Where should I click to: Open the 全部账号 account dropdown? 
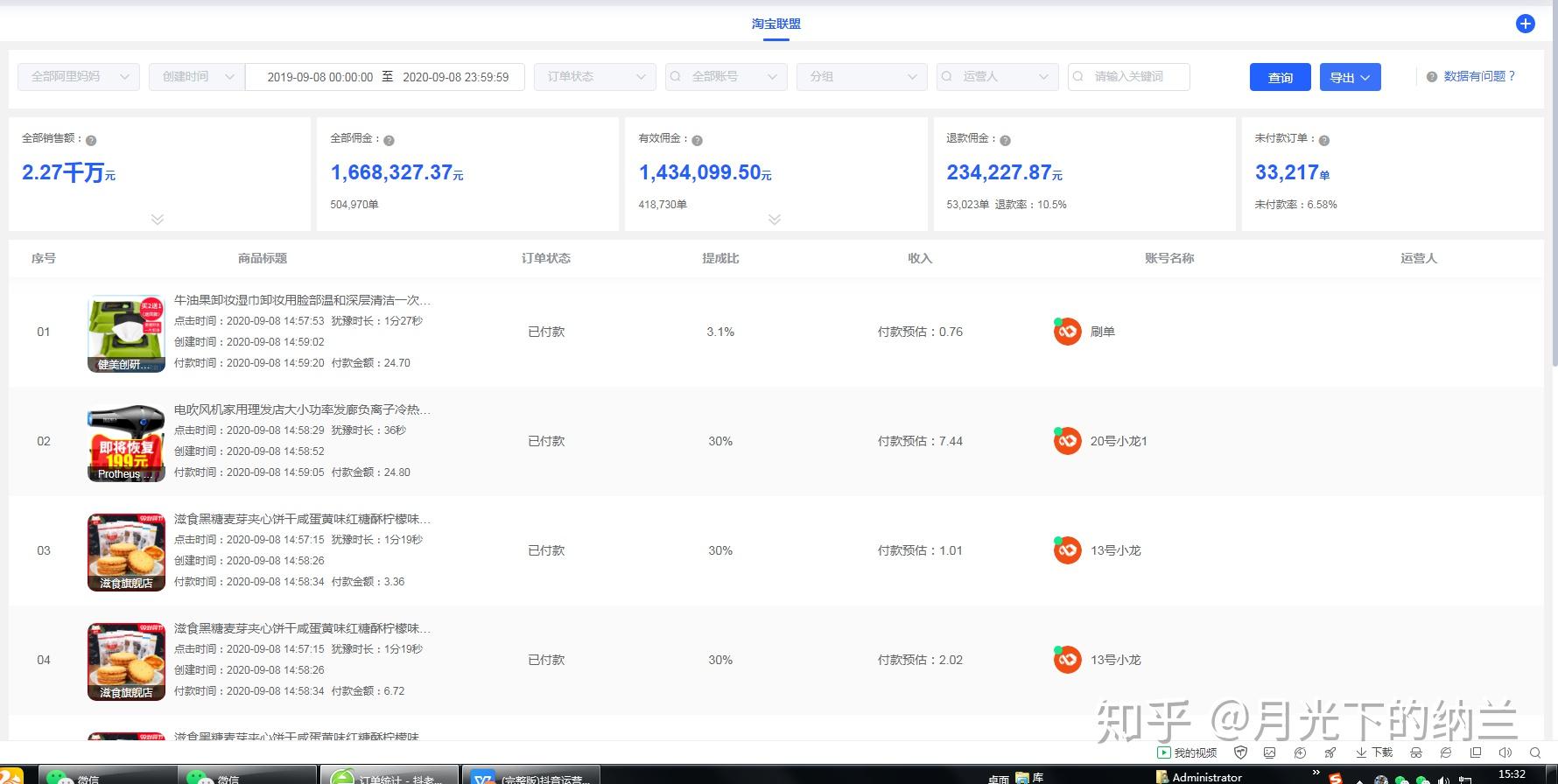click(726, 76)
